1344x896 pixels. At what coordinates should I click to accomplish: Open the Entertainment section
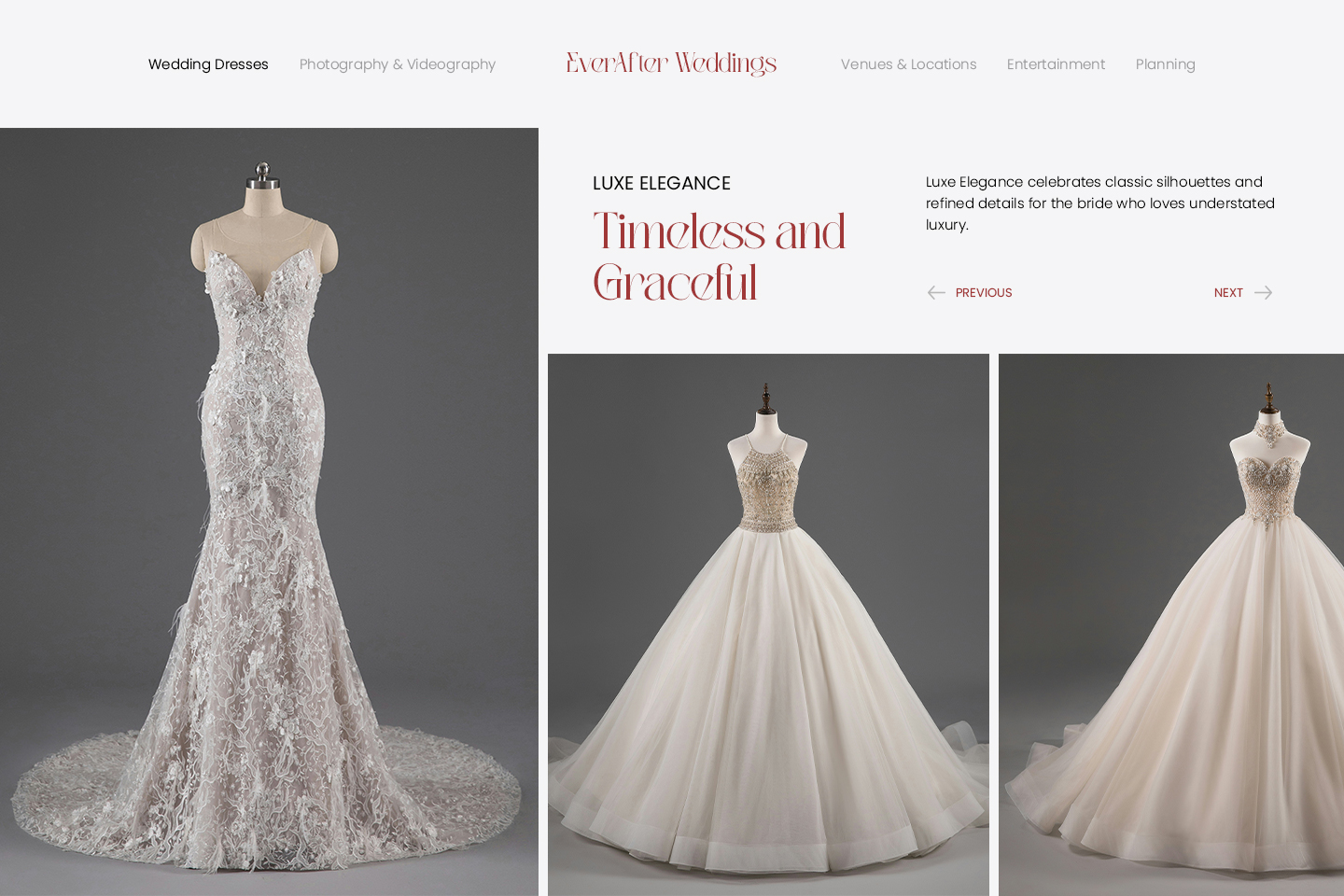(1056, 64)
